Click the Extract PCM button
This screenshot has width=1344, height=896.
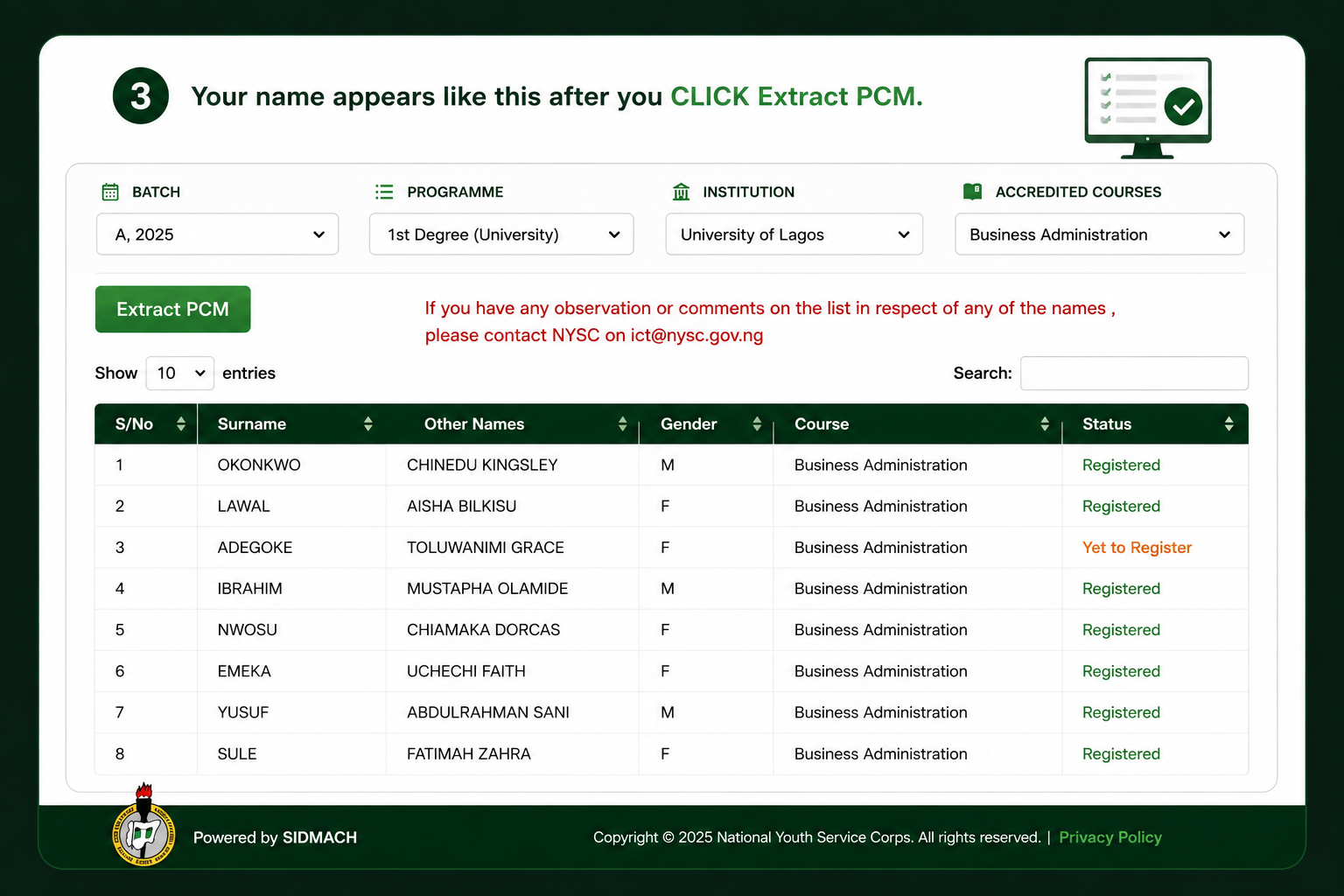pyautogui.click(x=173, y=309)
